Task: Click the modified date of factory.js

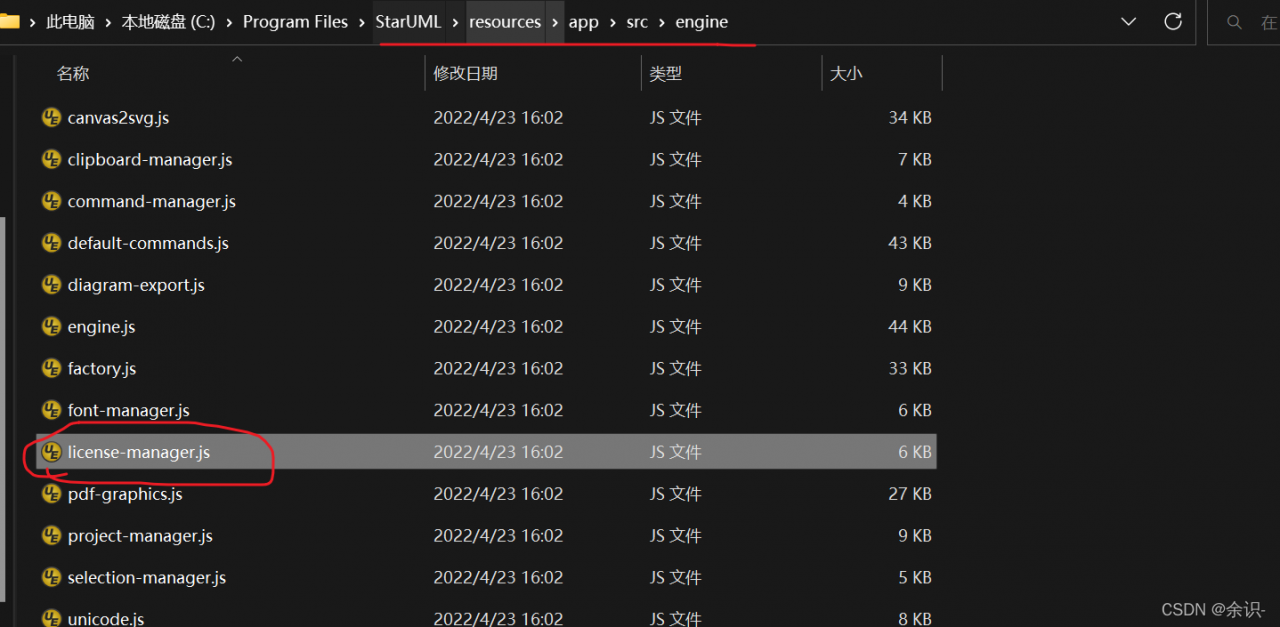Action: pos(498,369)
